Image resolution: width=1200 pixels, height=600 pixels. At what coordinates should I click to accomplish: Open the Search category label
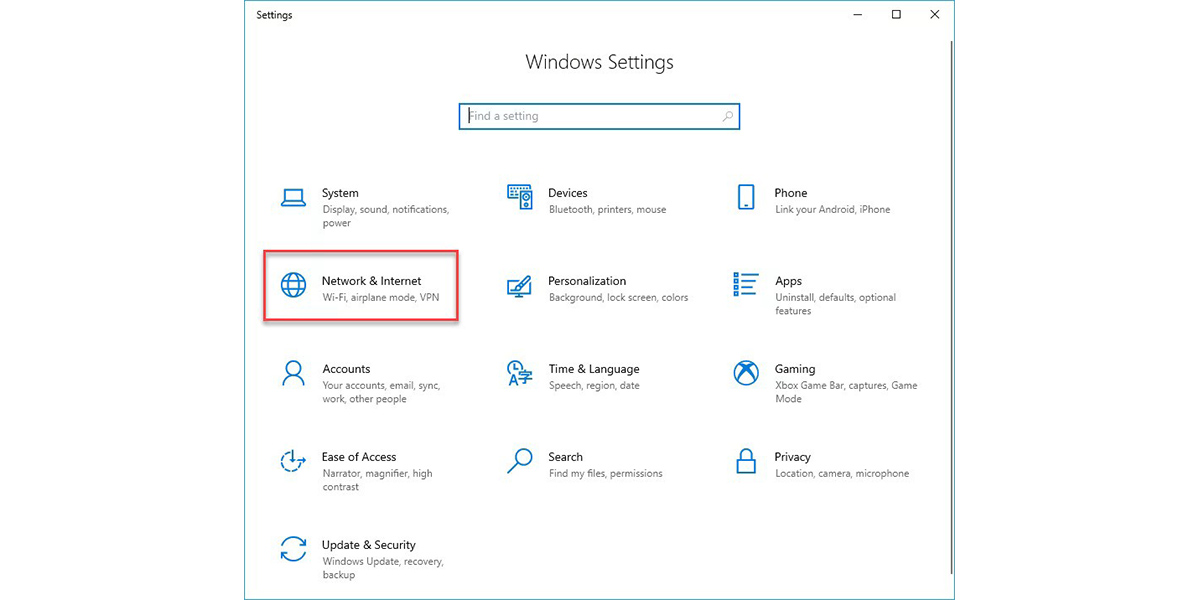[566, 457]
